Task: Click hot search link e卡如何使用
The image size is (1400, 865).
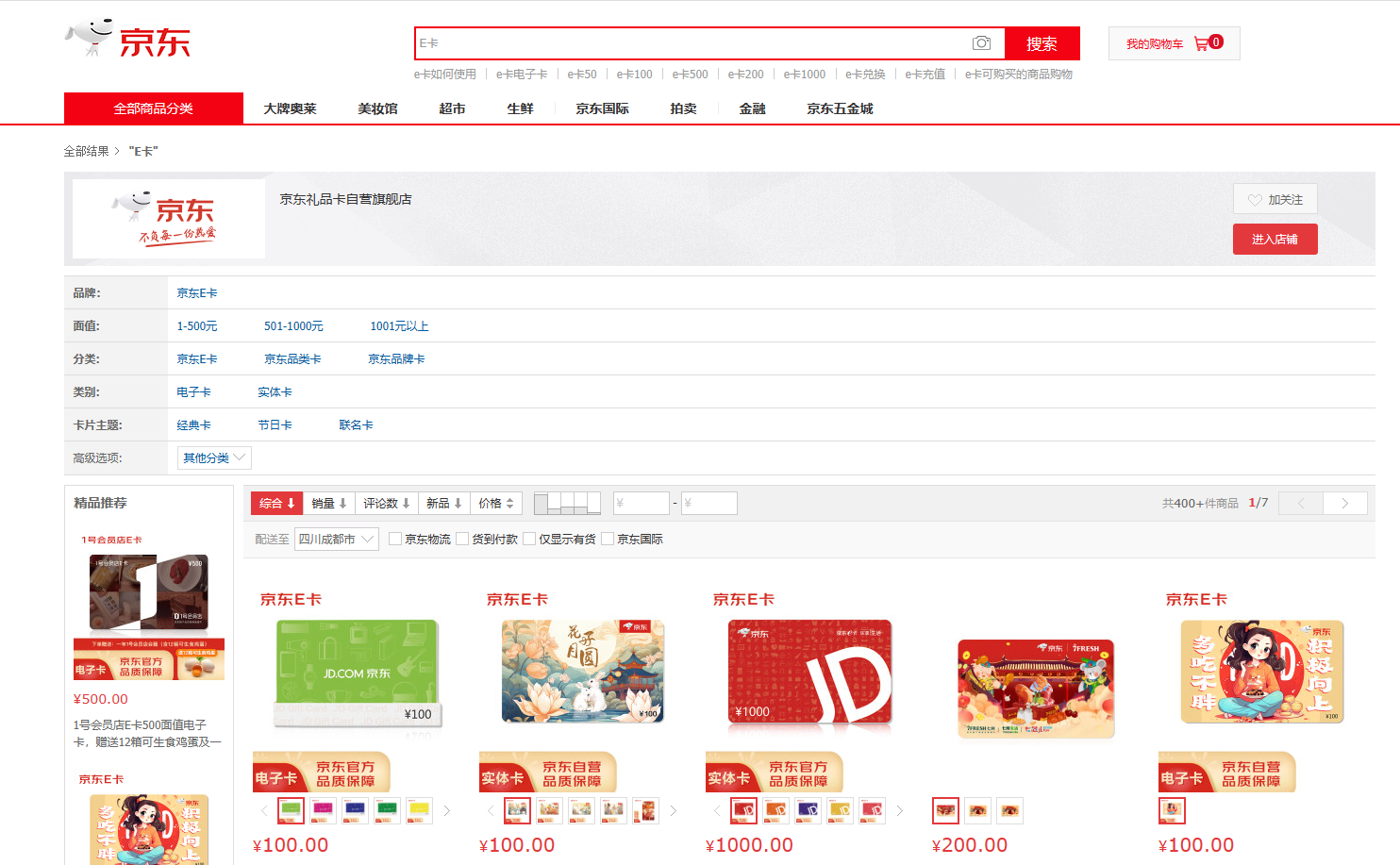Action: (x=444, y=74)
